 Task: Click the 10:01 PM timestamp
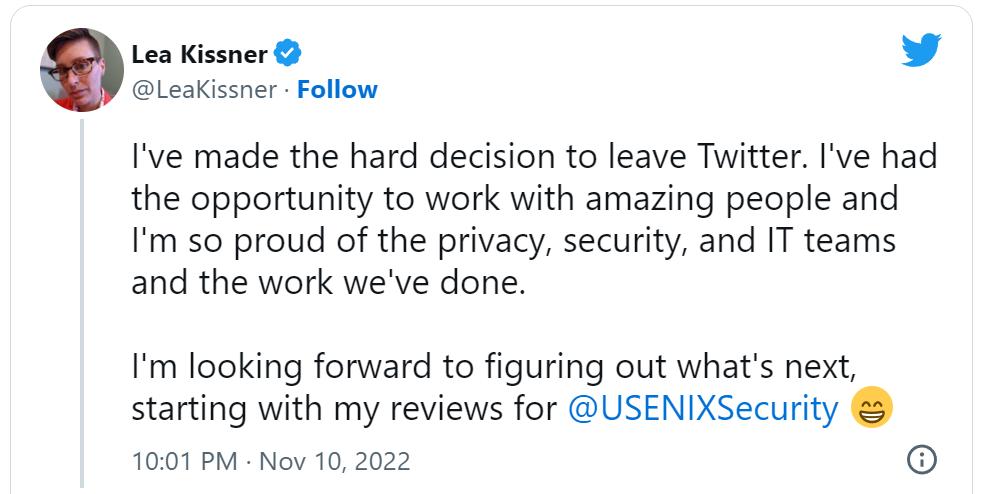point(184,461)
